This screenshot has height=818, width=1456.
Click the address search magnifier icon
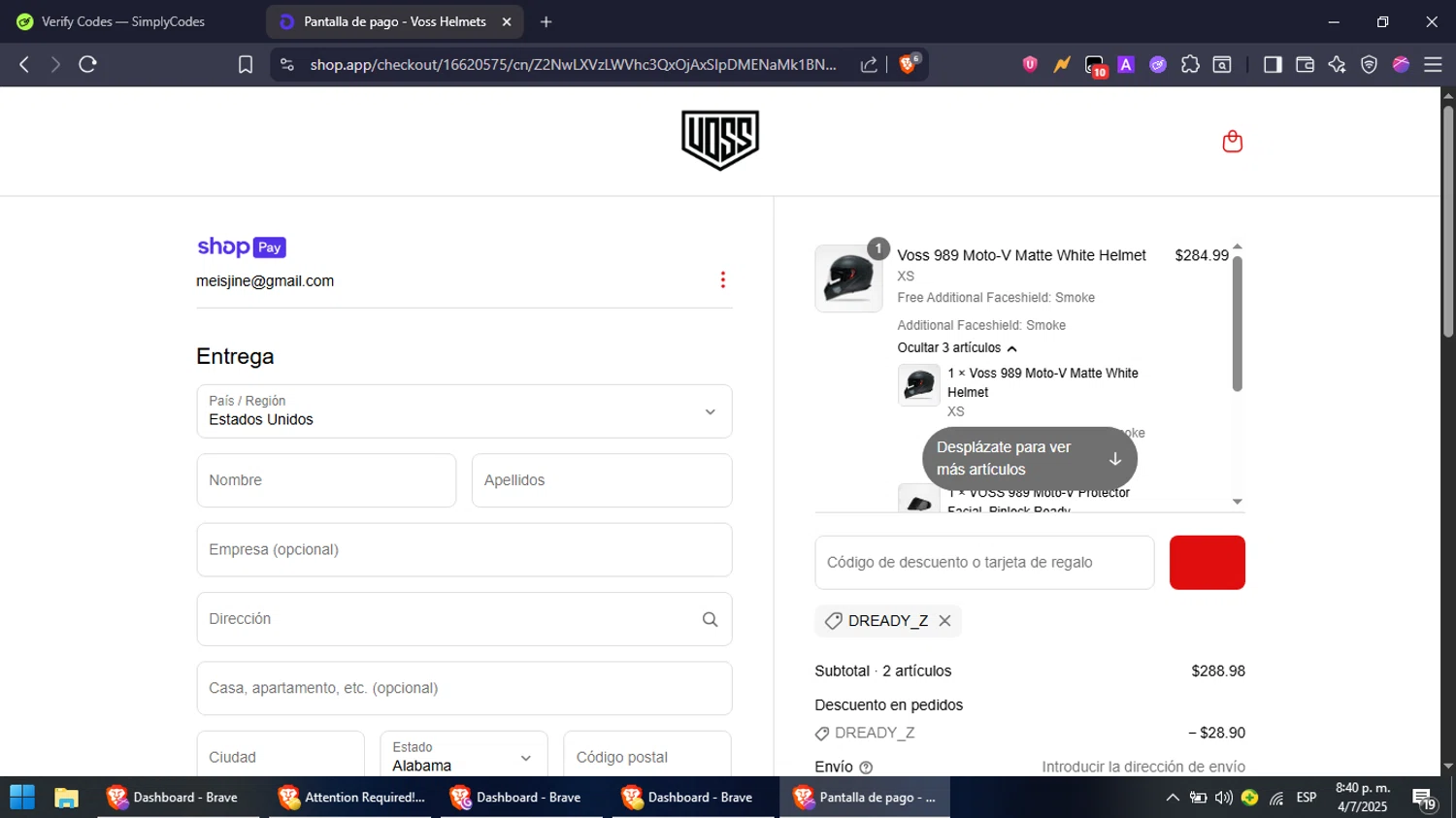coord(711,619)
